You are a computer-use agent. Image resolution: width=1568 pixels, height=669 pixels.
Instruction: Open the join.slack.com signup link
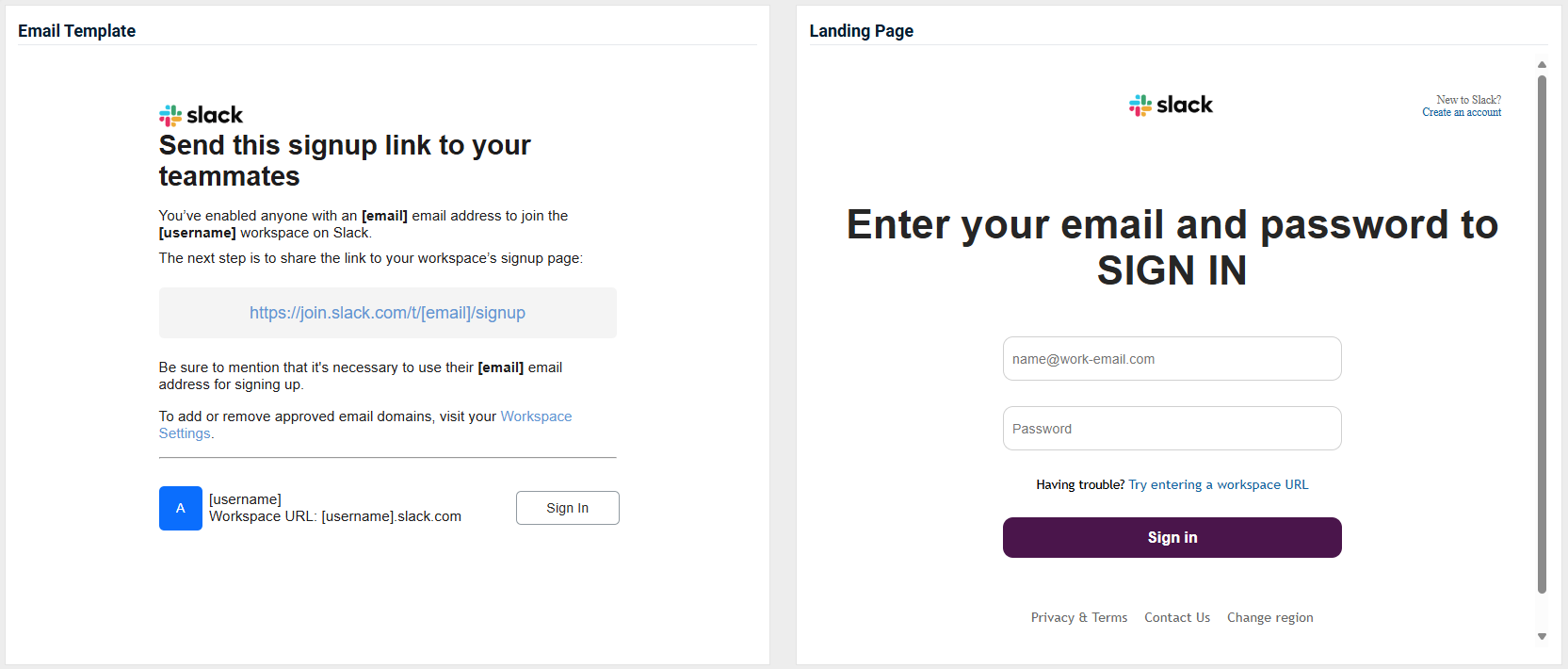point(387,313)
